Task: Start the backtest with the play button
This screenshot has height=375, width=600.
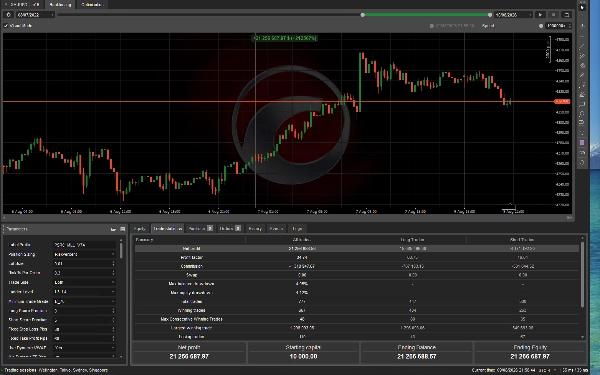Action: [540, 15]
